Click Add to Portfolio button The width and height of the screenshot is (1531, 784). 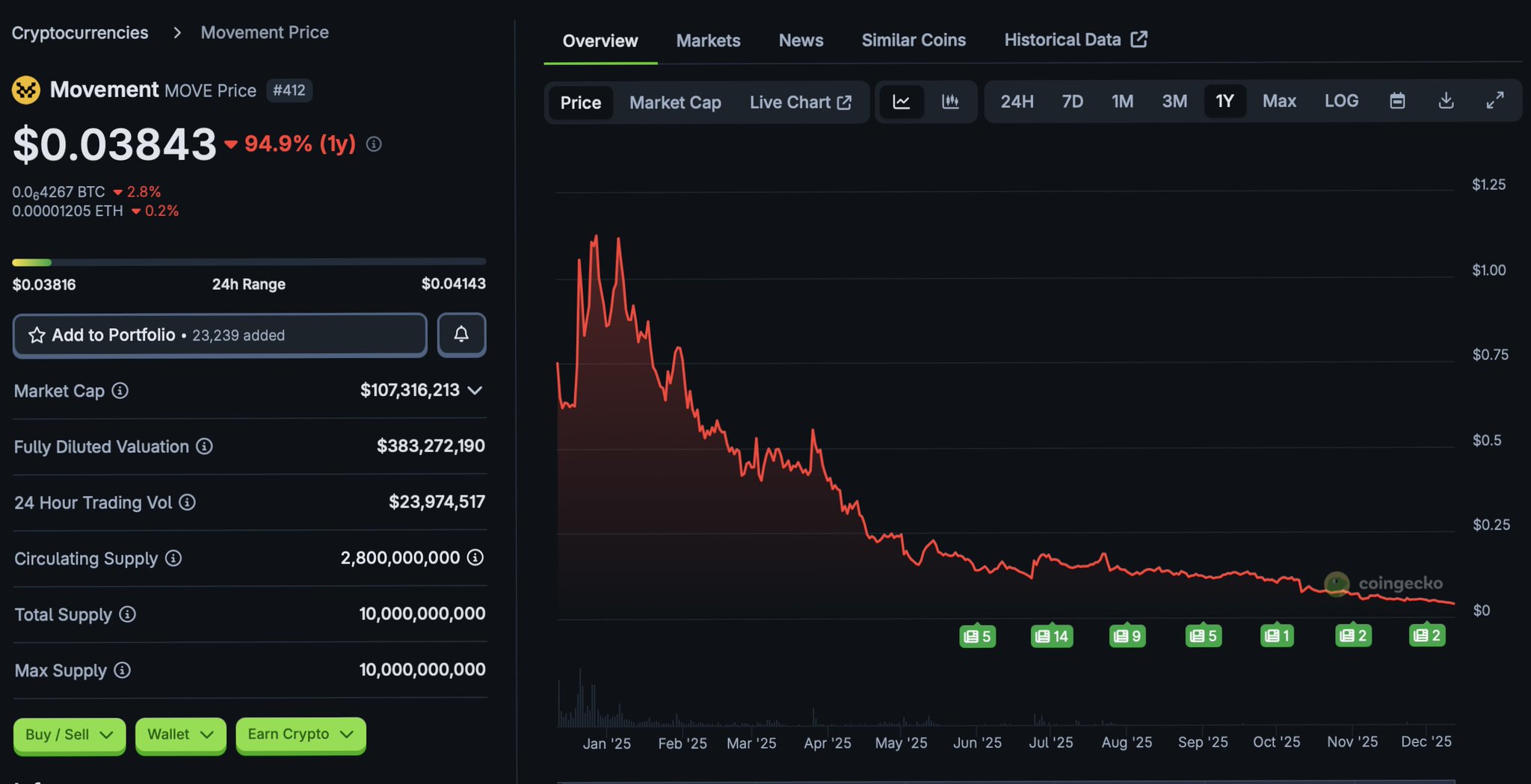point(220,335)
